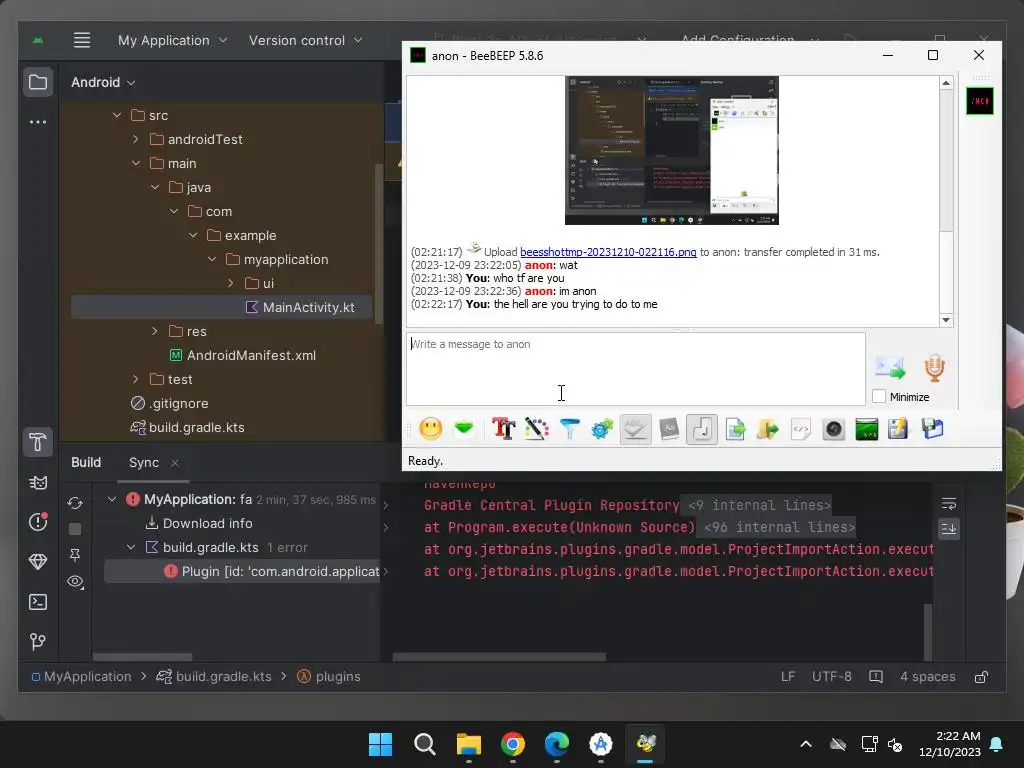This screenshot has width=1024, height=768.
Task: Select AndroidManifest.xml in project tree
Action: 242,355
